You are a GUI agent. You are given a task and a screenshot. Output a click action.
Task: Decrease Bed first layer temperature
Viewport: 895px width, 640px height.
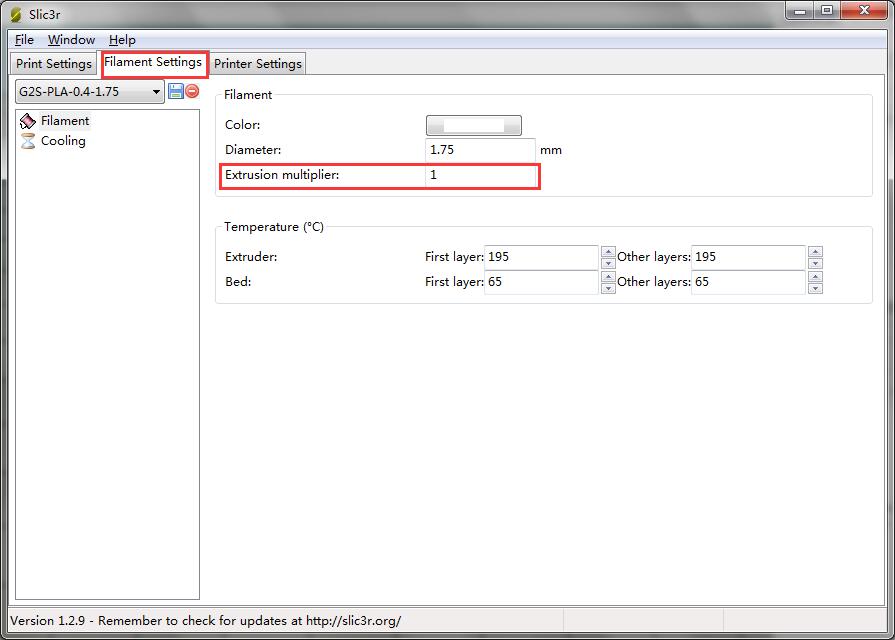click(608, 288)
